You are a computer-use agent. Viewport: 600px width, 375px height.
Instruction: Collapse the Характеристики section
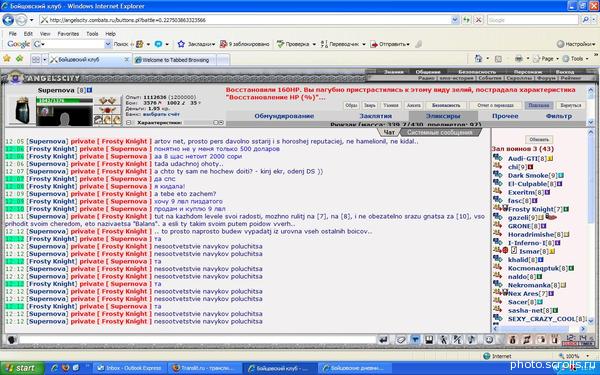click(x=129, y=122)
